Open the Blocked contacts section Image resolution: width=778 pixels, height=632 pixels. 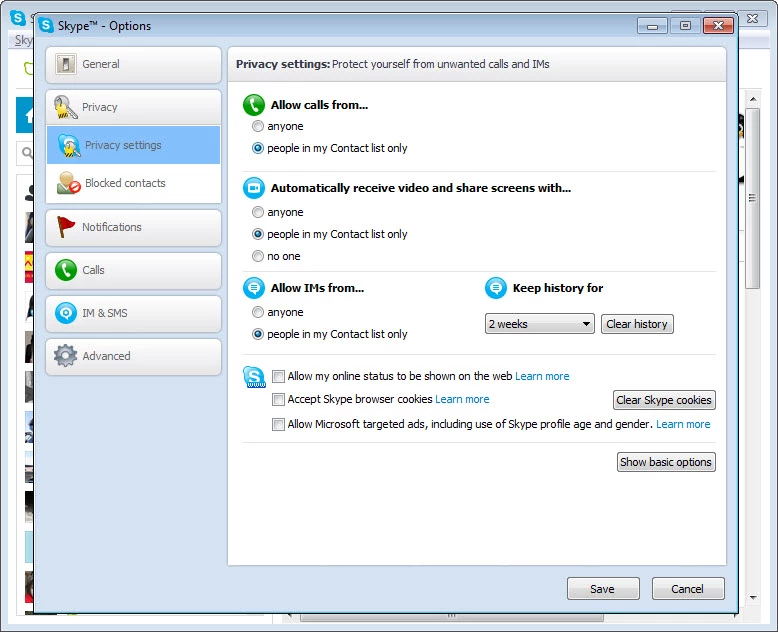pos(125,184)
